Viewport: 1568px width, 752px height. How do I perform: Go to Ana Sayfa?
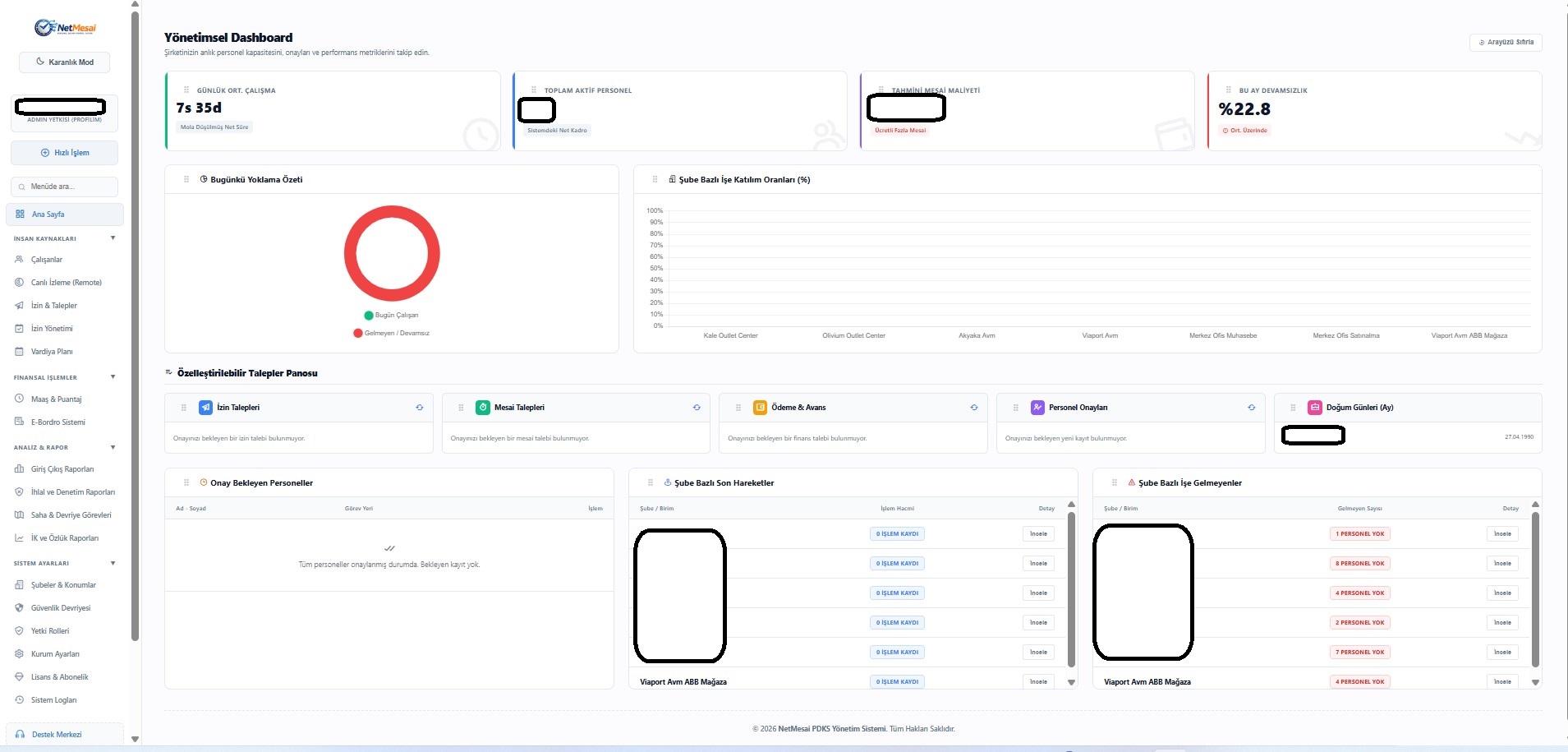[x=65, y=215]
